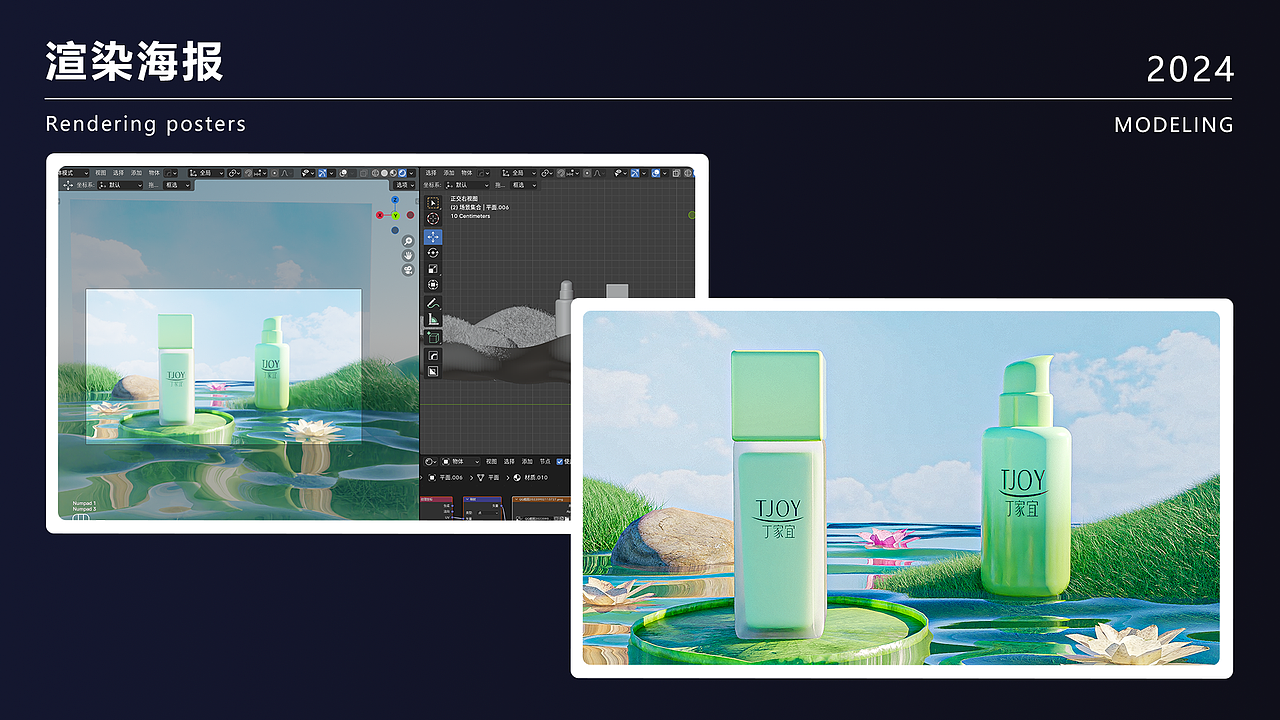Viewport: 1280px width, 720px height.
Task: Open 添加 menu in left viewport
Action: [x=136, y=173]
